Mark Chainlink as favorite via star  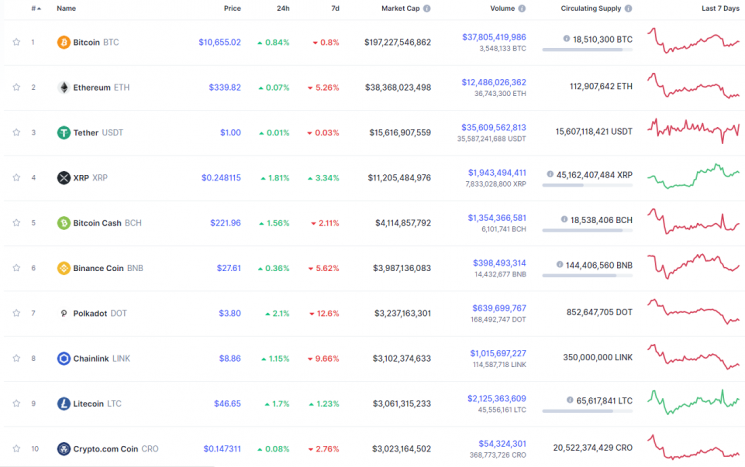(x=16, y=358)
